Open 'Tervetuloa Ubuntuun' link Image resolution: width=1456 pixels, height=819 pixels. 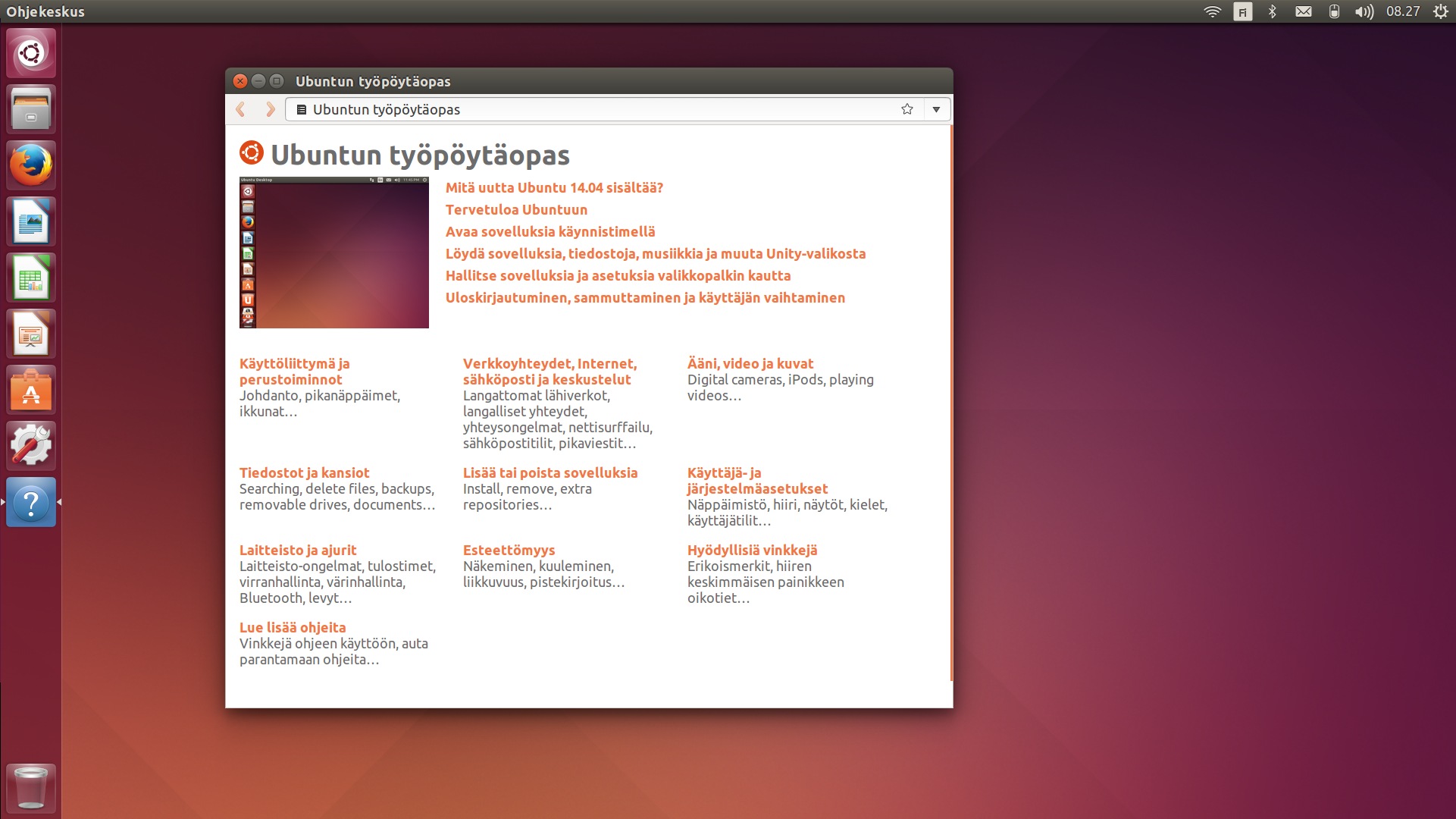pos(516,210)
